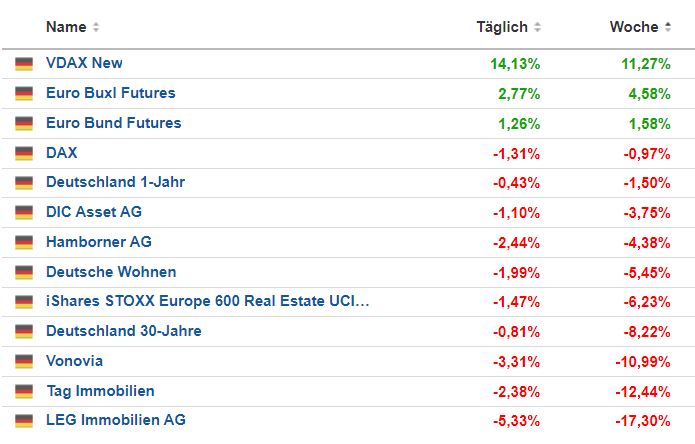
Task: Open the Deutschland 1-Jahr link
Action: coord(115,182)
